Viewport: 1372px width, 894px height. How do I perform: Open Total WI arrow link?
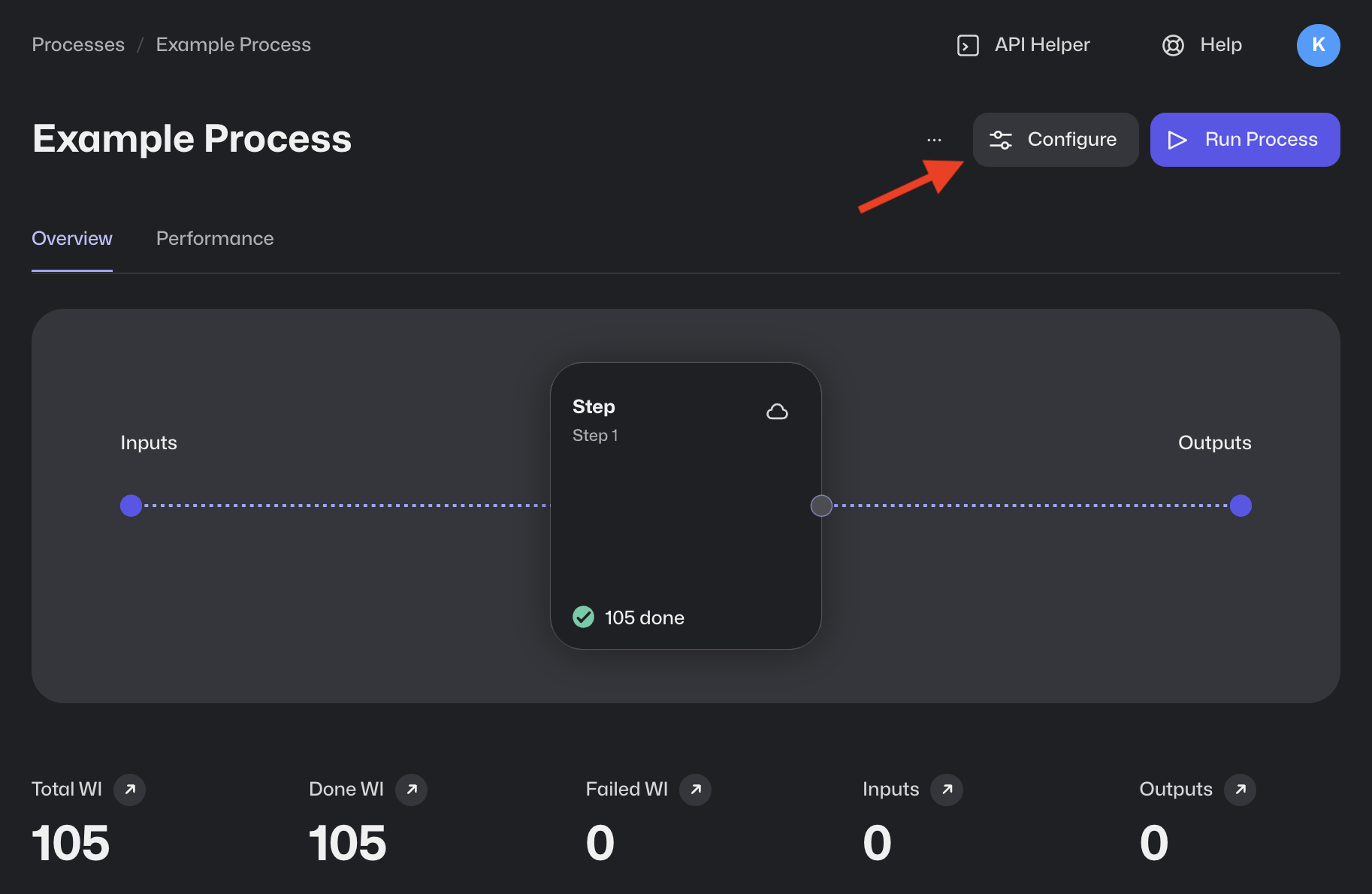pyautogui.click(x=130, y=790)
